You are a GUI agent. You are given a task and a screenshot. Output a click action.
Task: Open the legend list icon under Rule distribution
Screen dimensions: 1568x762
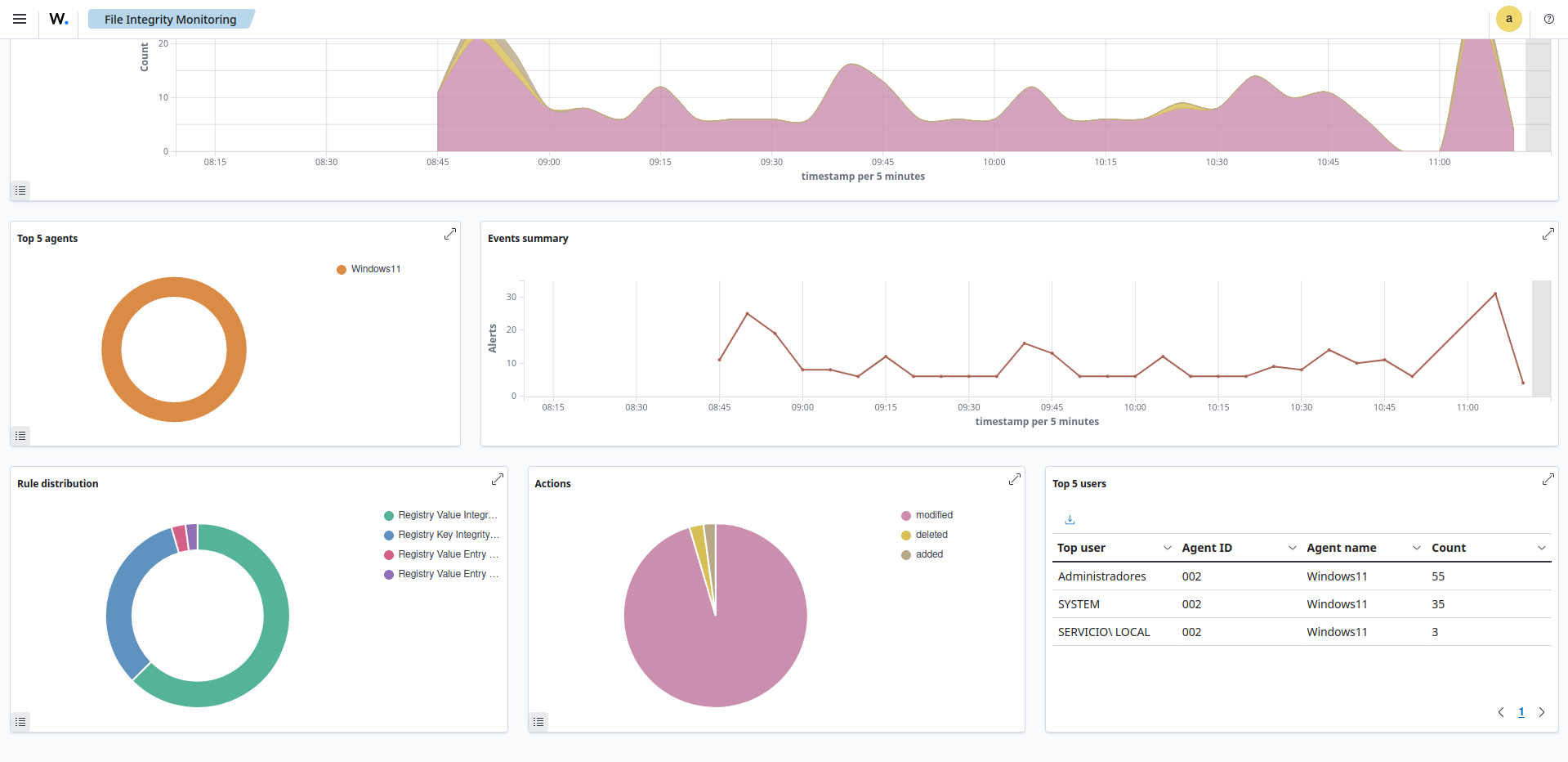[20, 721]
